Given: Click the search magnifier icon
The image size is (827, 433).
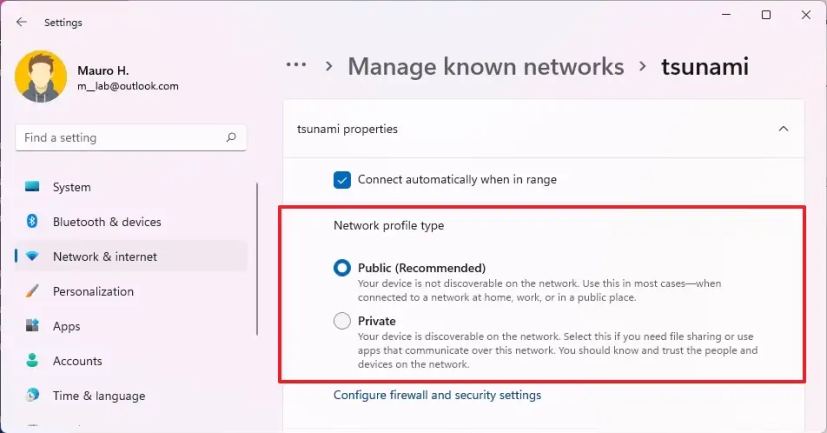Looking at the screenshot, I should tap(231, 138).
